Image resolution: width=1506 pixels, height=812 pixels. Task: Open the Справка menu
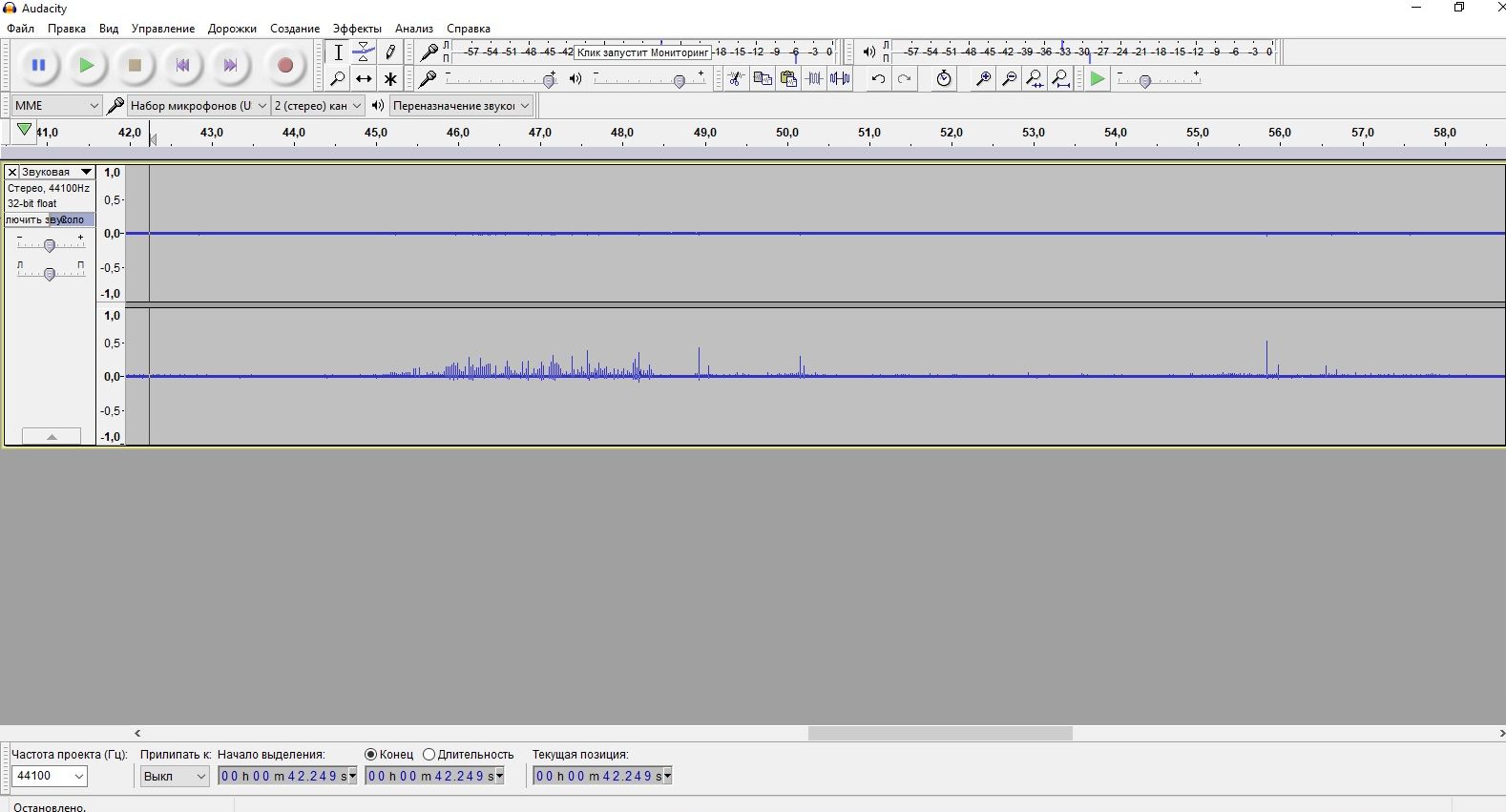tap(469, 29)
